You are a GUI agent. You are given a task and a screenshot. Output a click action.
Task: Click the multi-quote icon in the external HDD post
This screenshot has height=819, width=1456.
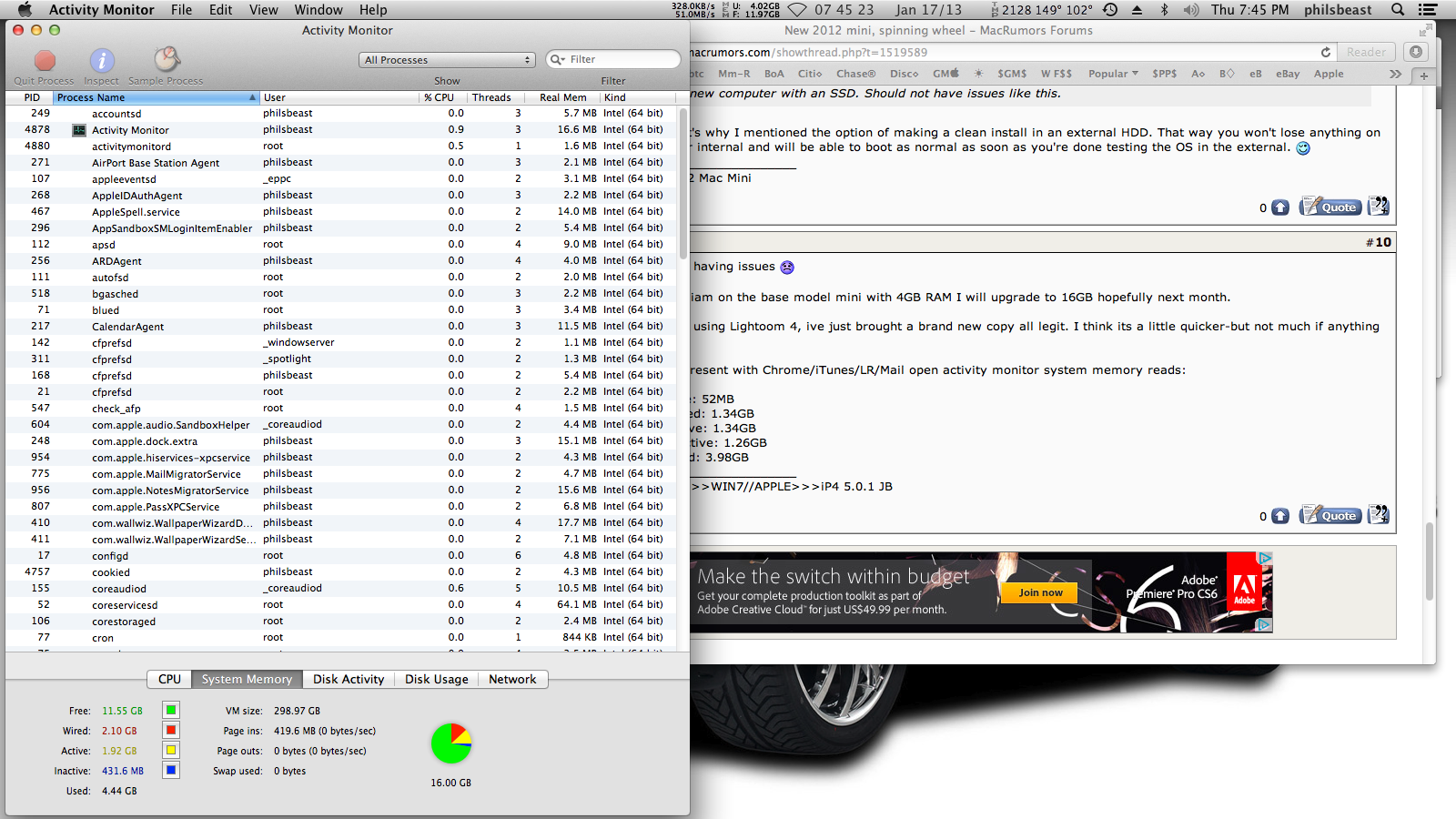point(1379,206)
